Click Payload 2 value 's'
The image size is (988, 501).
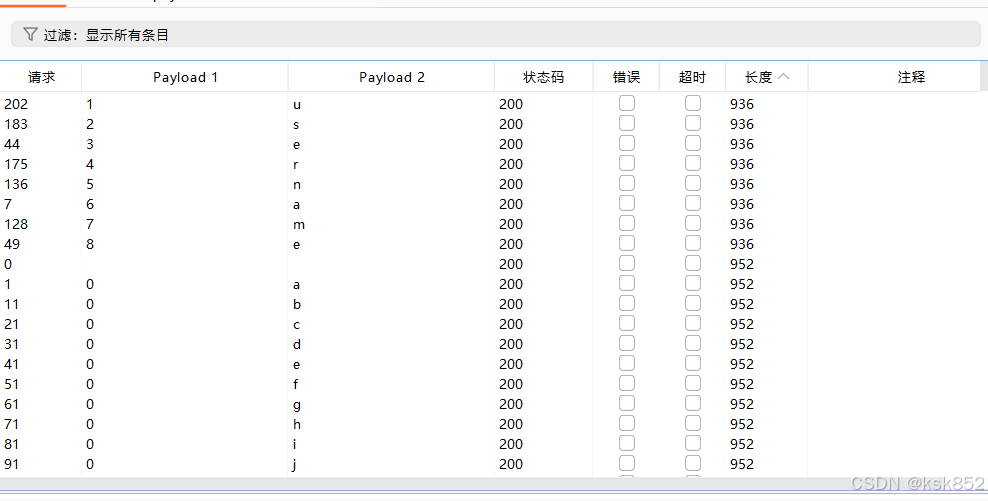[x=296, y=125]
